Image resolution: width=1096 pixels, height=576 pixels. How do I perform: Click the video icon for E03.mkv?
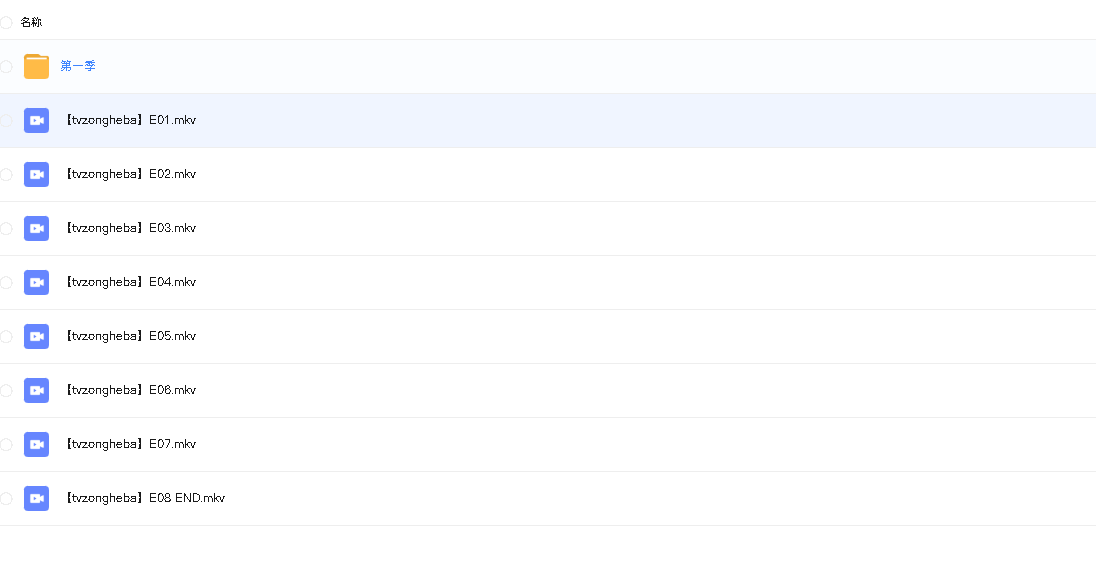click(36, 228)
